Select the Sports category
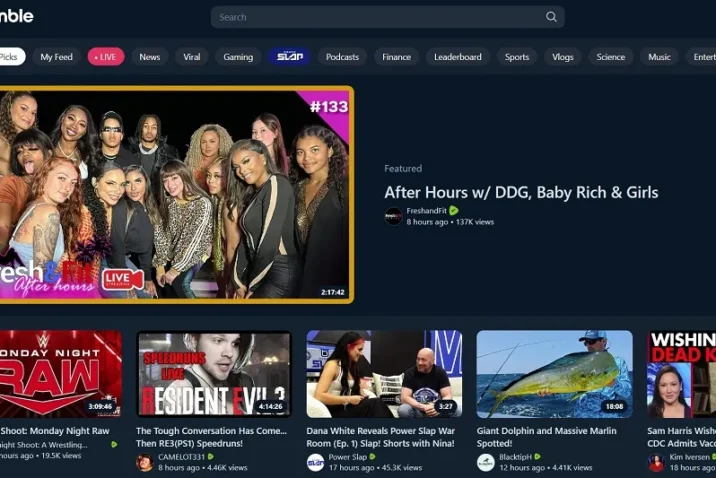Viewport: 716px width, 478px height. pyautogui.click(x=516, y=57)
